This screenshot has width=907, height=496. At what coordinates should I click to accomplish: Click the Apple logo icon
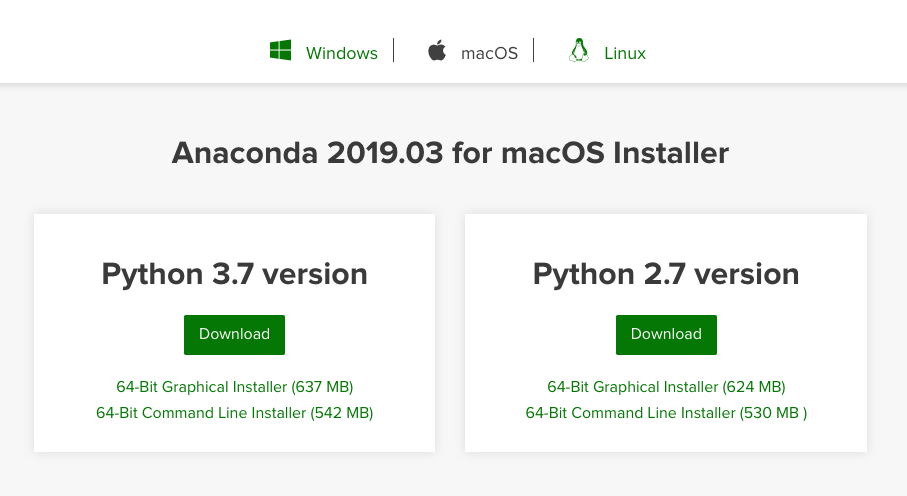437,51
